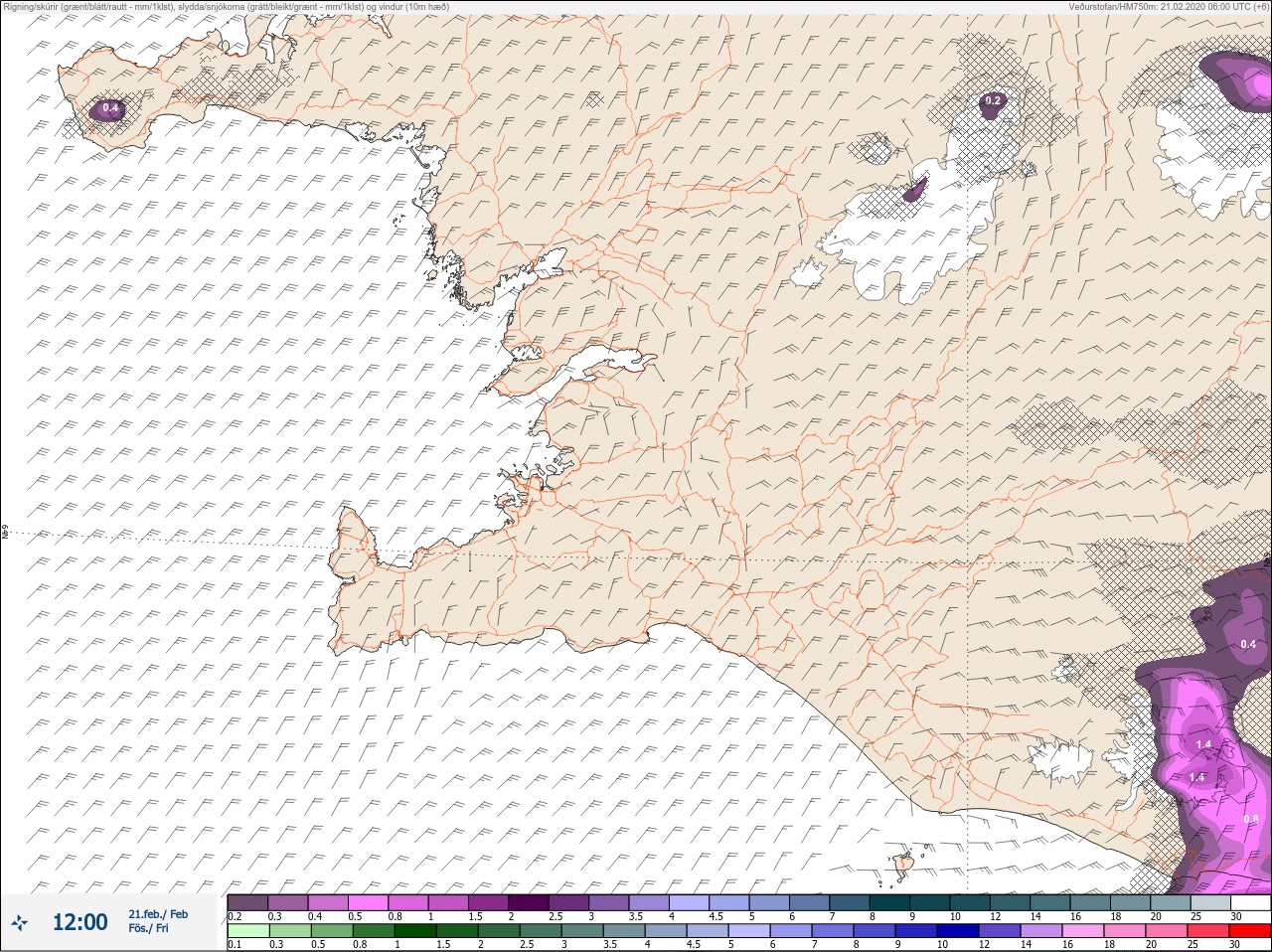Click the Rigning/skúrir legend title at top

226,6
